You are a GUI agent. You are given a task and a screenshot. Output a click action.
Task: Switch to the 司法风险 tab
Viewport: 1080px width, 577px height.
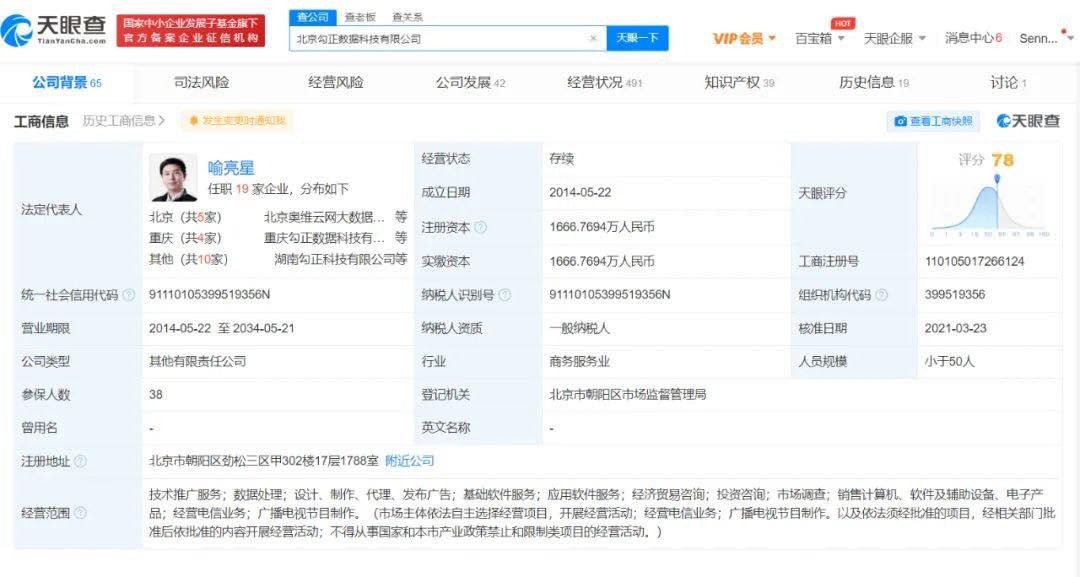coord(201,83)
